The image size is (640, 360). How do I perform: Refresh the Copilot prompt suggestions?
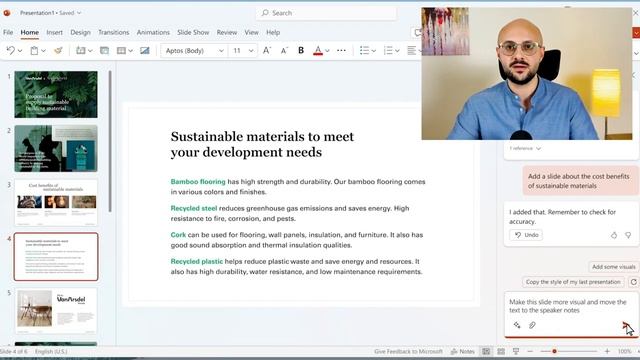point(633,282)
